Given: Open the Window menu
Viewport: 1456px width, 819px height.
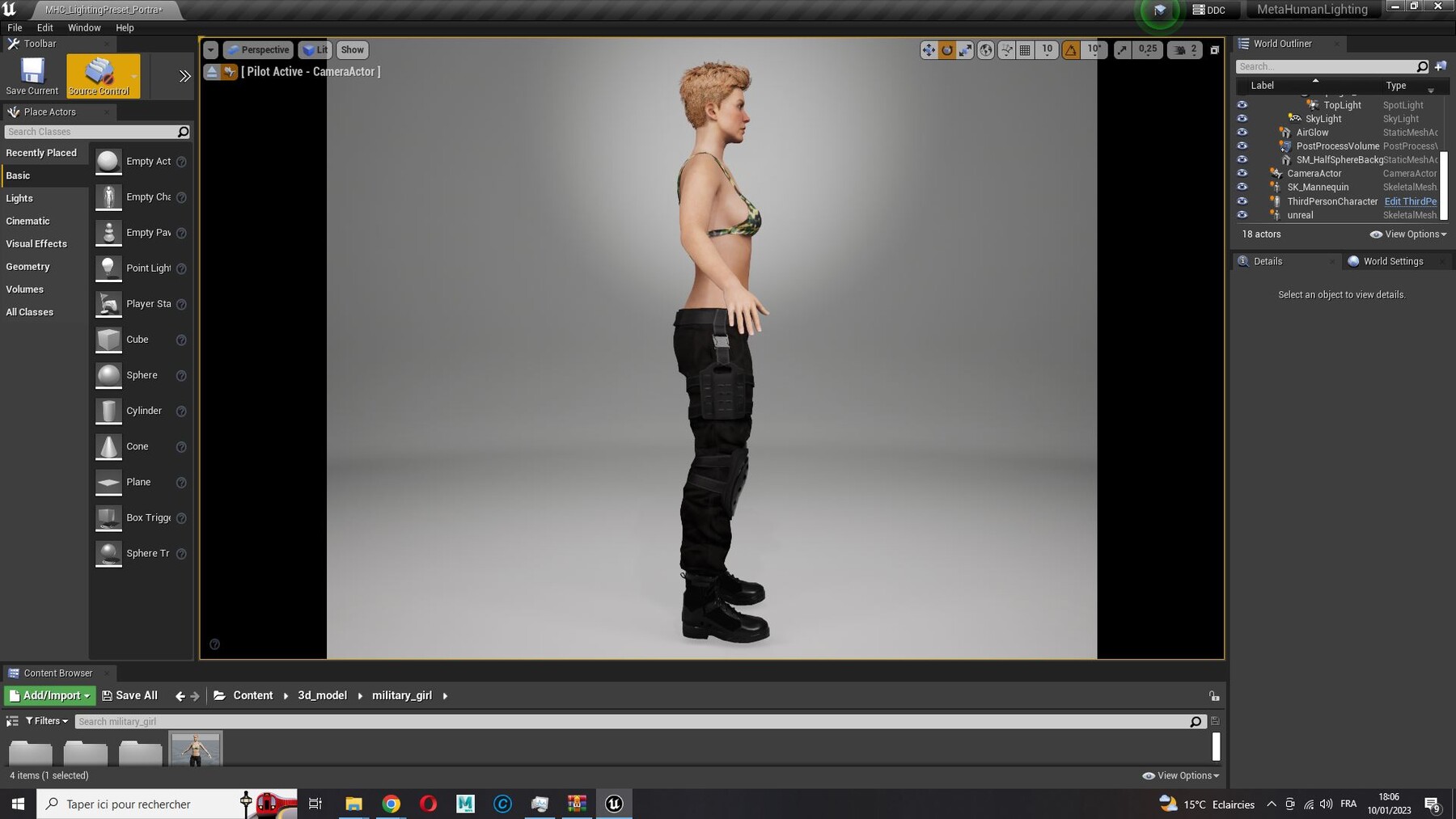Looking at the screenshot, I should 84,27.
